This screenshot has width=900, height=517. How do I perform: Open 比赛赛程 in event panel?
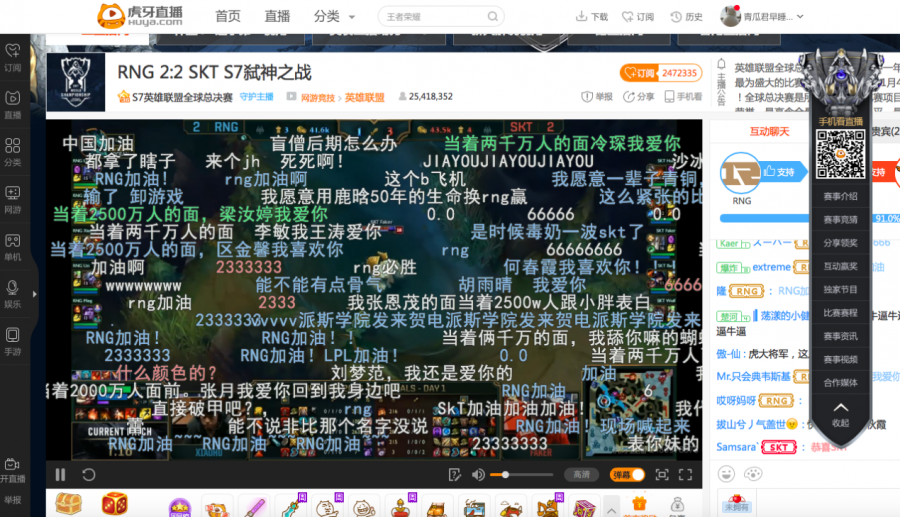840,313
